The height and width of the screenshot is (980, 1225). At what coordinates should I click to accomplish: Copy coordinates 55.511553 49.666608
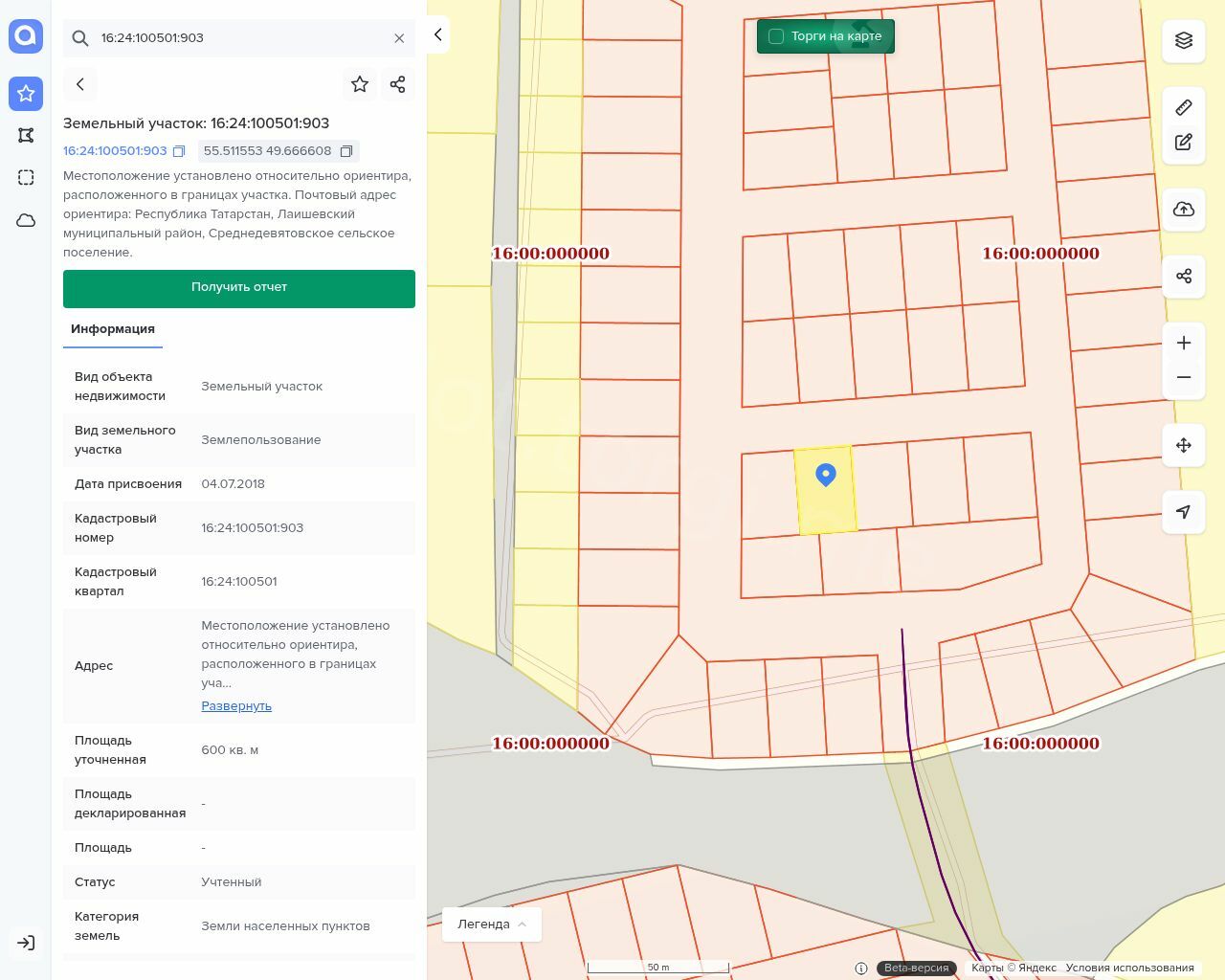click(x=346, y=151)
